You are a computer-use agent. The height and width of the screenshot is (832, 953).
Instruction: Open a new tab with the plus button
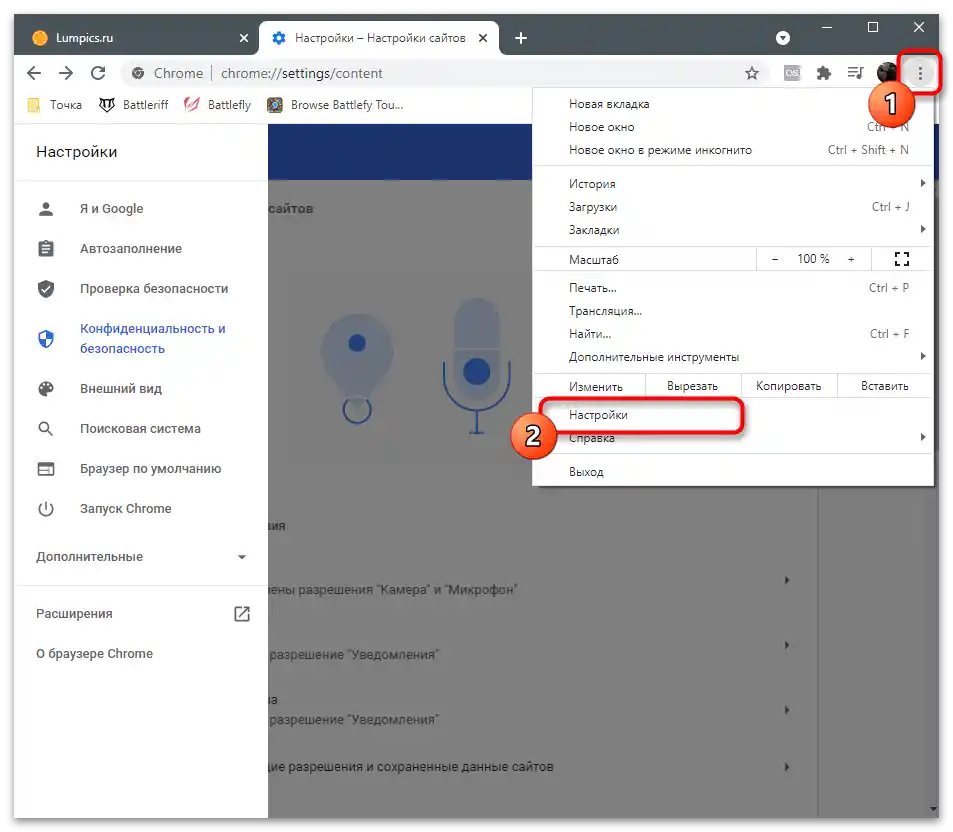tap(521, 38)
